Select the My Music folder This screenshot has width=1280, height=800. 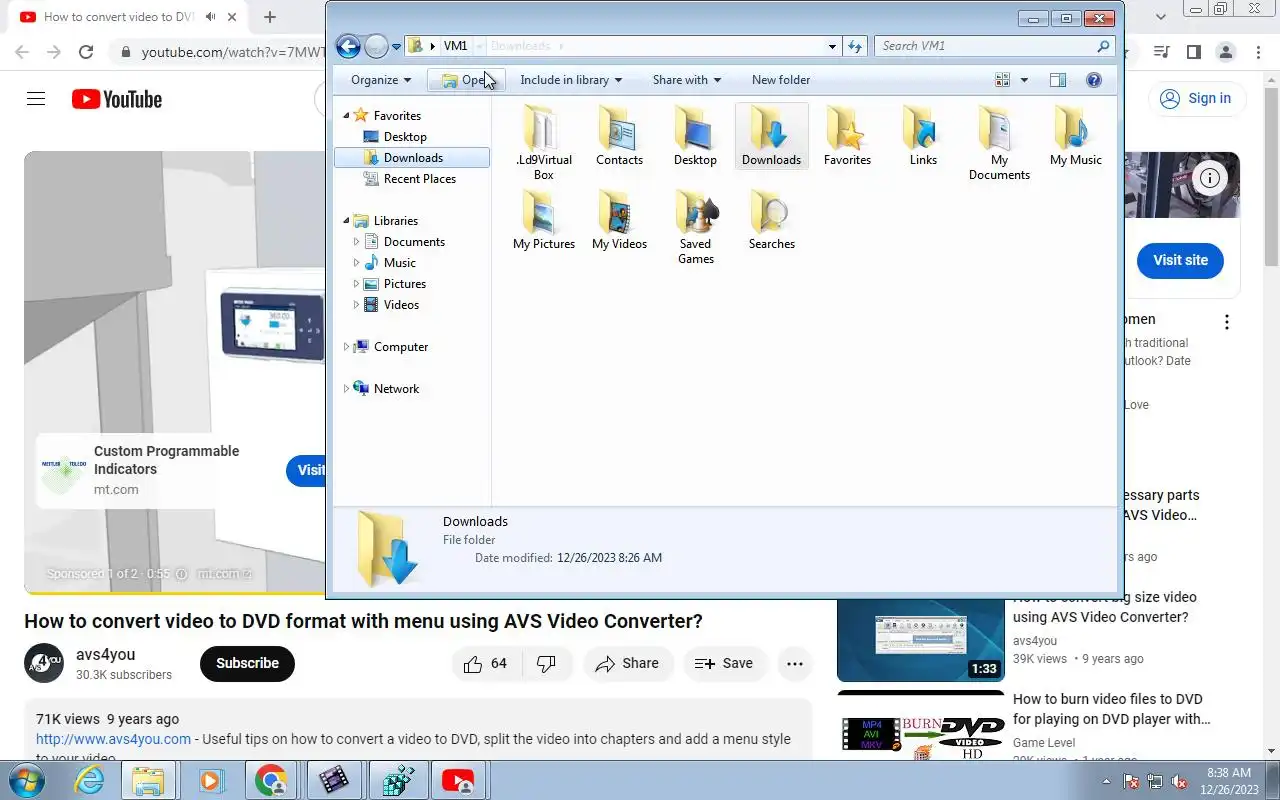(1075, 136)
